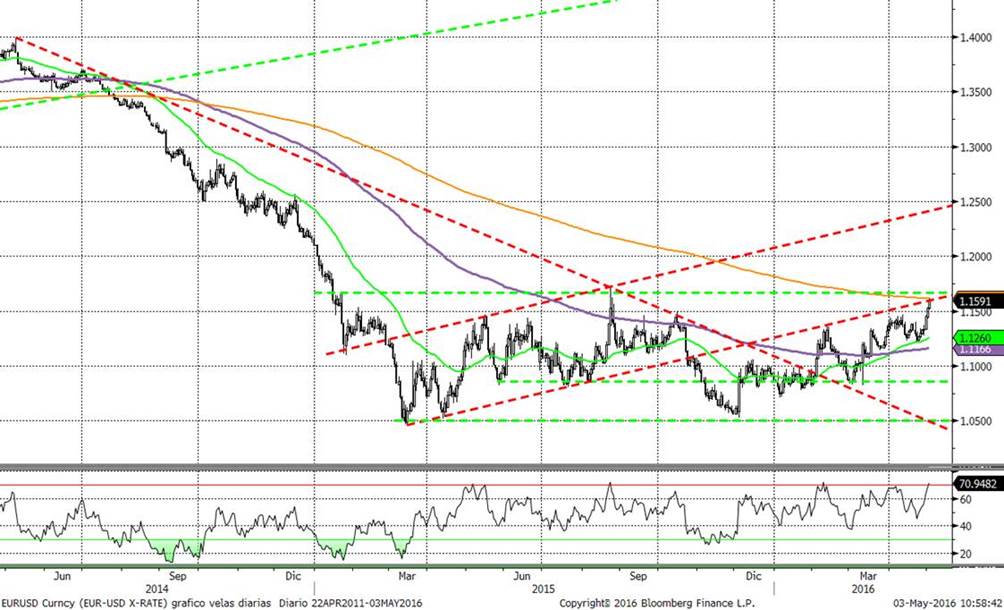Click the Mar label starting 2015
This screenshot has width=1004, height=610.
click(x=407, y=576)
